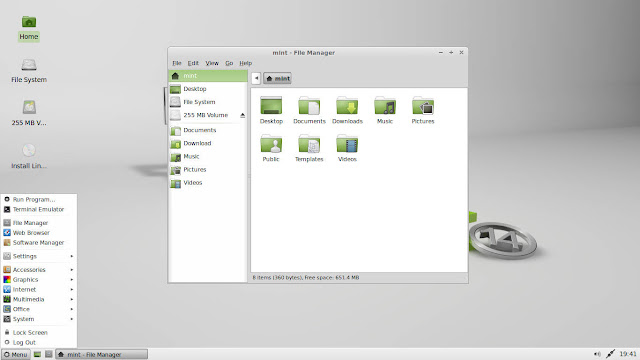Expand the Settings submenu

39,256
